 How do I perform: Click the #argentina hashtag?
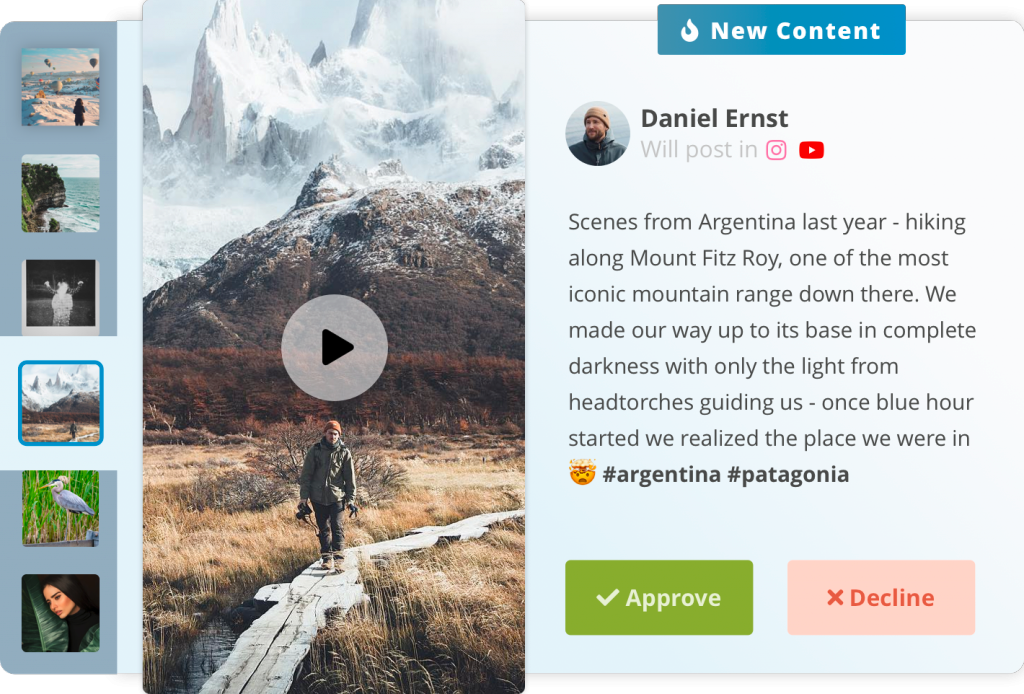tap(661, 475)
